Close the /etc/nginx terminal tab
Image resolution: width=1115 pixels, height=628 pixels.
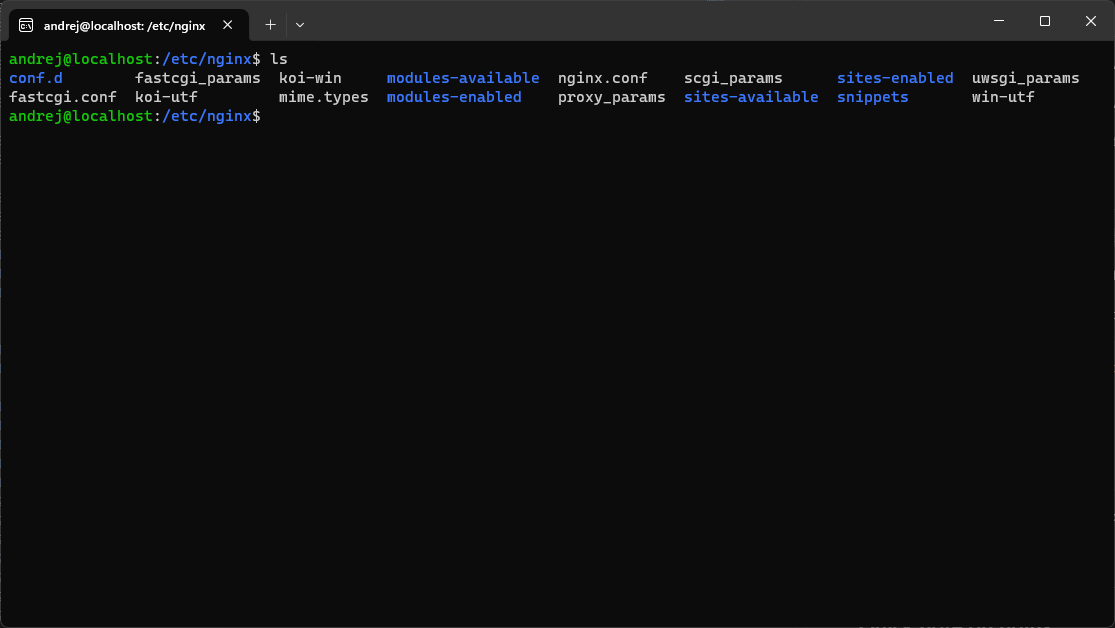227,24
